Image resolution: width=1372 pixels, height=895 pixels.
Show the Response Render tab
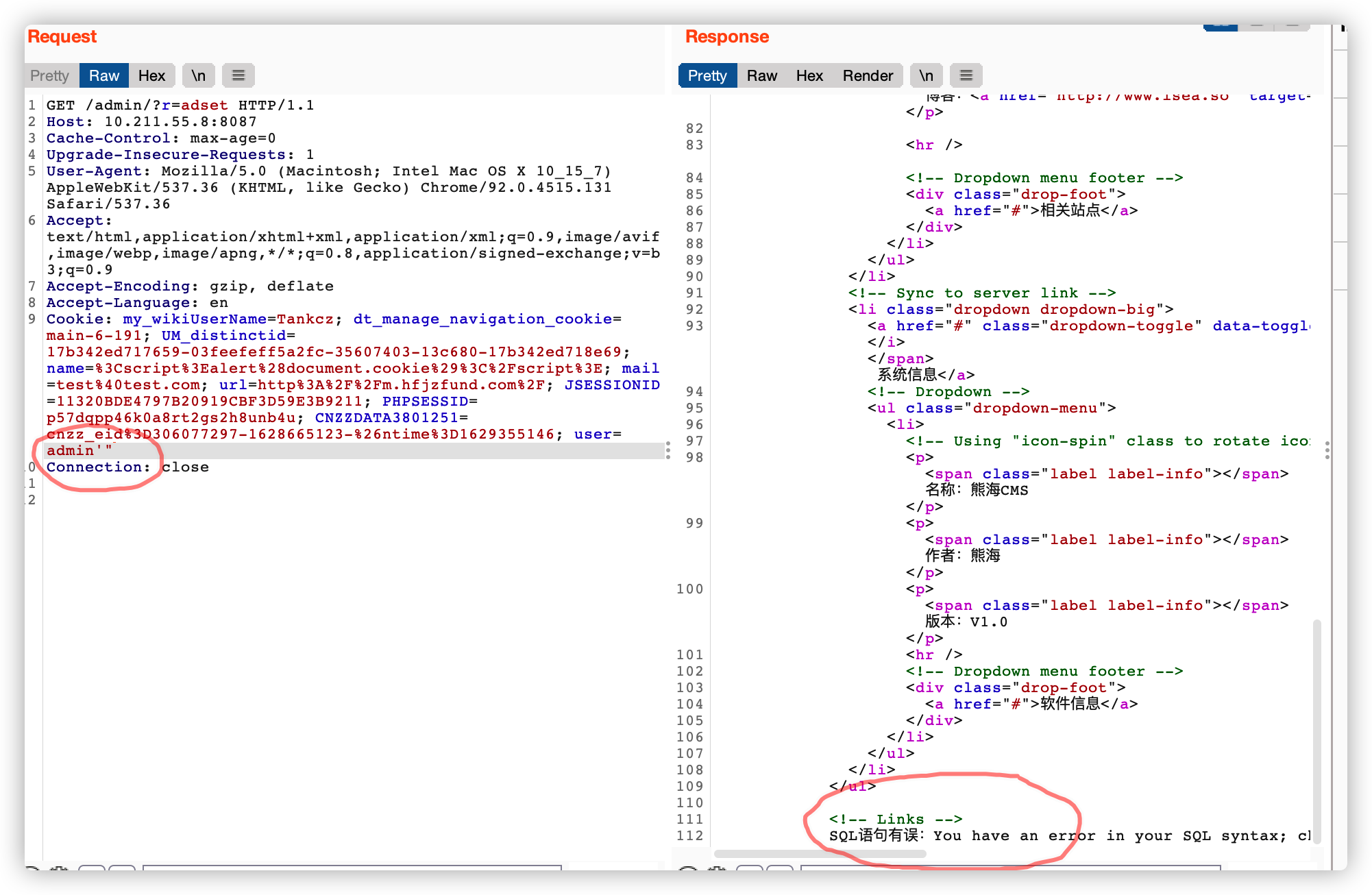point(868,75)
